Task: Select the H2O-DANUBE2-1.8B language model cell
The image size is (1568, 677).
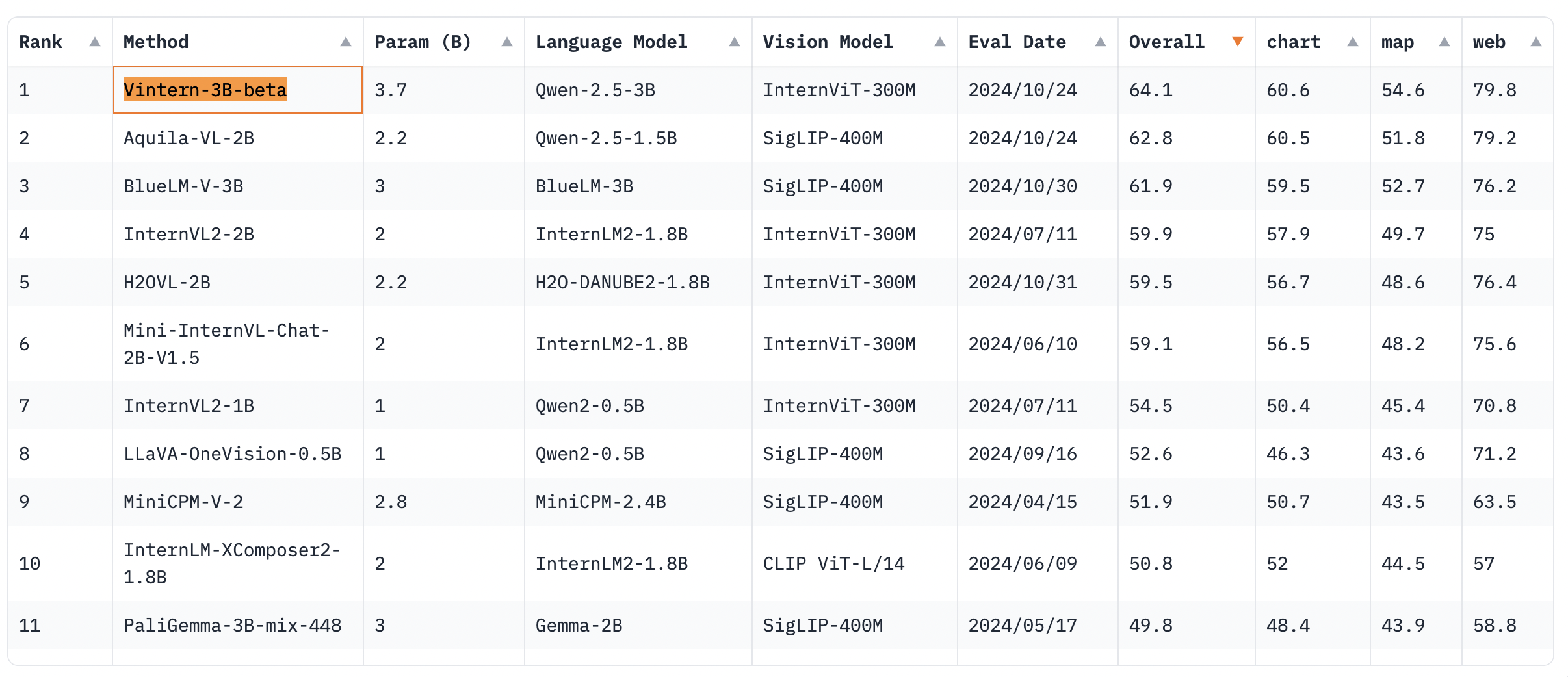Action: pyautogui.click(x=622, y=282)
